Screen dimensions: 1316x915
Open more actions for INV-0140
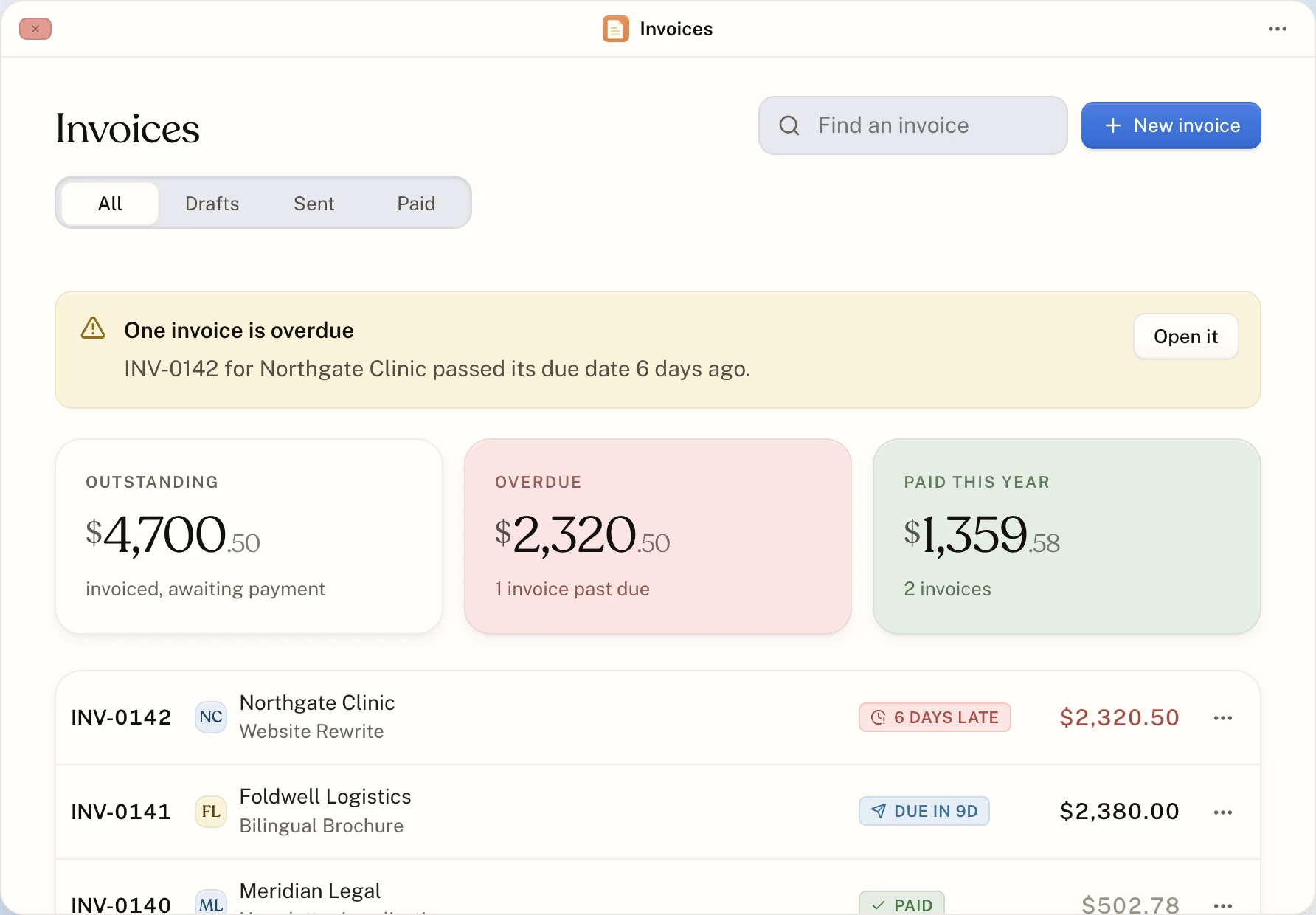(x=1222, y=905)
